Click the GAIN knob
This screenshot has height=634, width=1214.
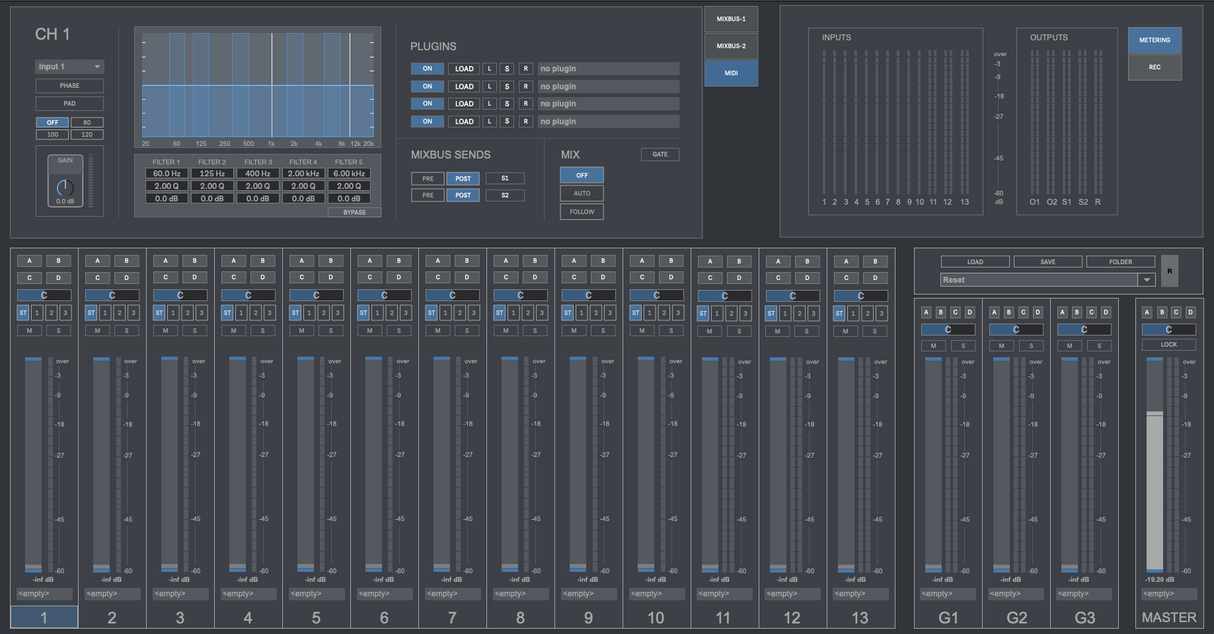(x=65, y=187)
